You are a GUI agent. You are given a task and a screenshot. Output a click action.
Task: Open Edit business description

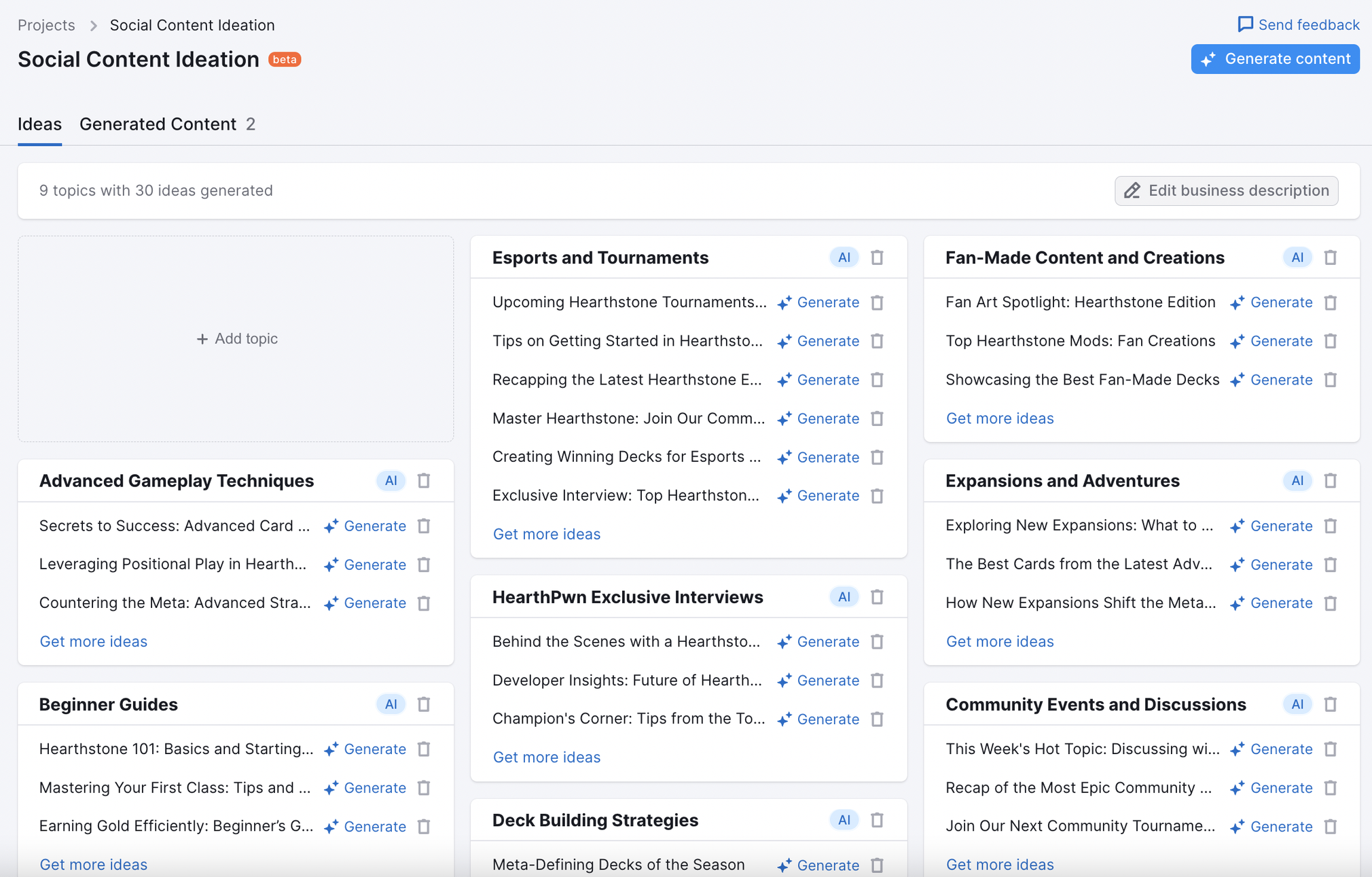1226,191
